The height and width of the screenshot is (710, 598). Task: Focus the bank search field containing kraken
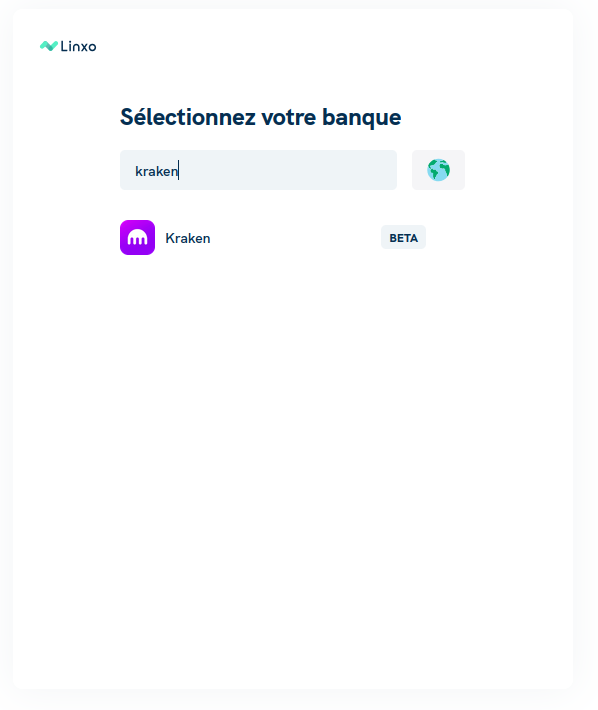click(258, 170)
